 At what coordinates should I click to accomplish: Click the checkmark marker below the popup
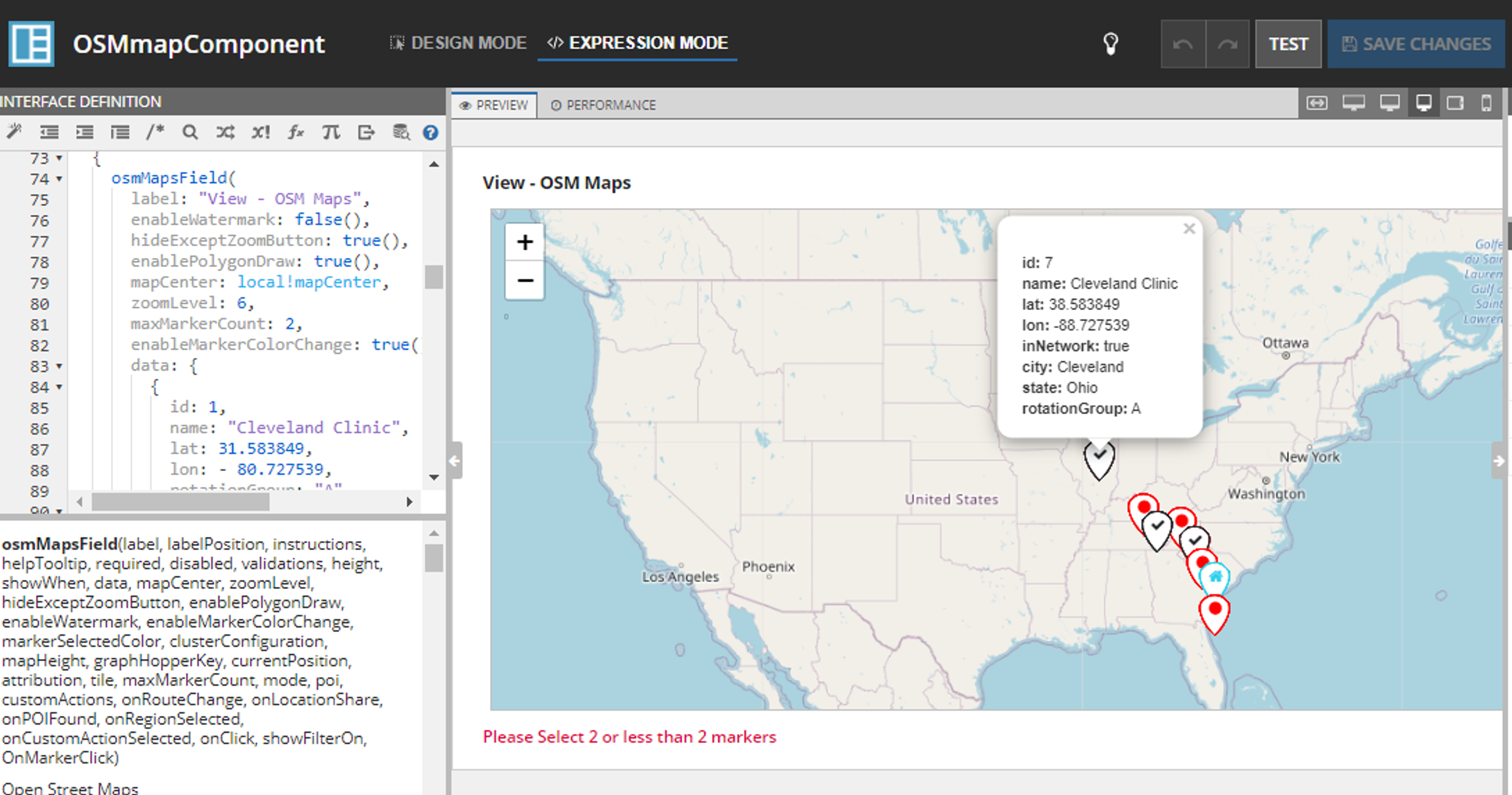tap(1099, 459)
